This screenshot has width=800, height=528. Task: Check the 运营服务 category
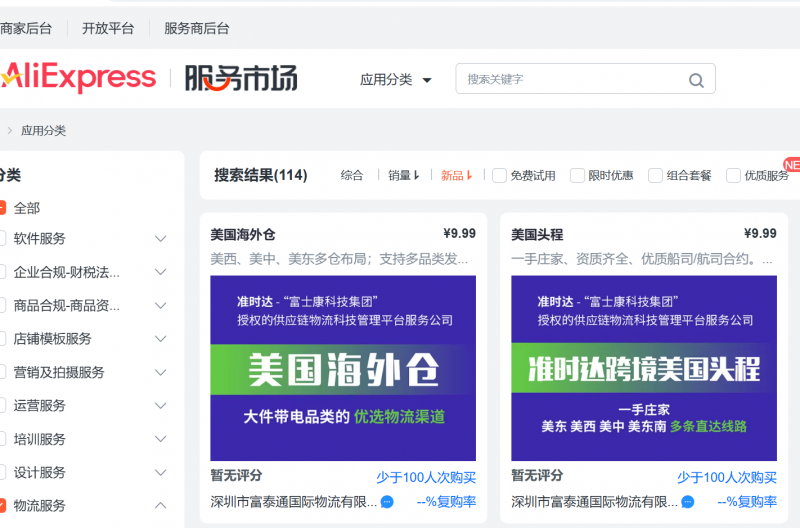(x=2, y=406)
